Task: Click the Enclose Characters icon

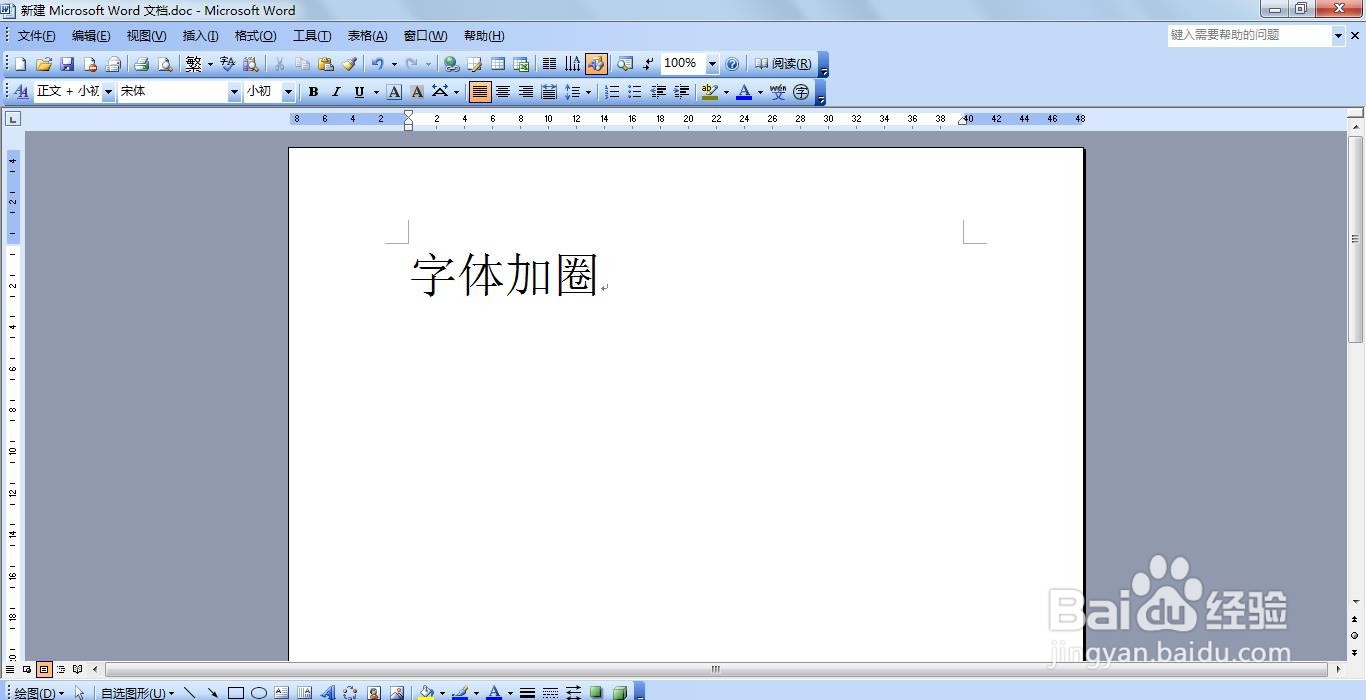Action: point(800,91)
